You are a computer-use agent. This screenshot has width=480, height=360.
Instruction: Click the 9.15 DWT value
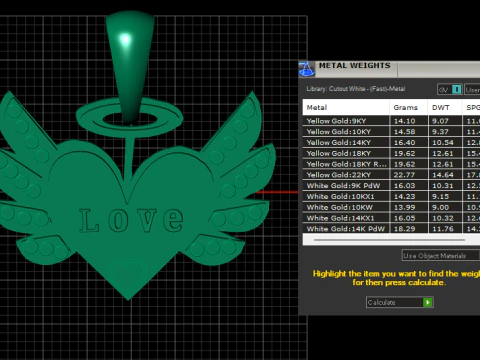440,197
